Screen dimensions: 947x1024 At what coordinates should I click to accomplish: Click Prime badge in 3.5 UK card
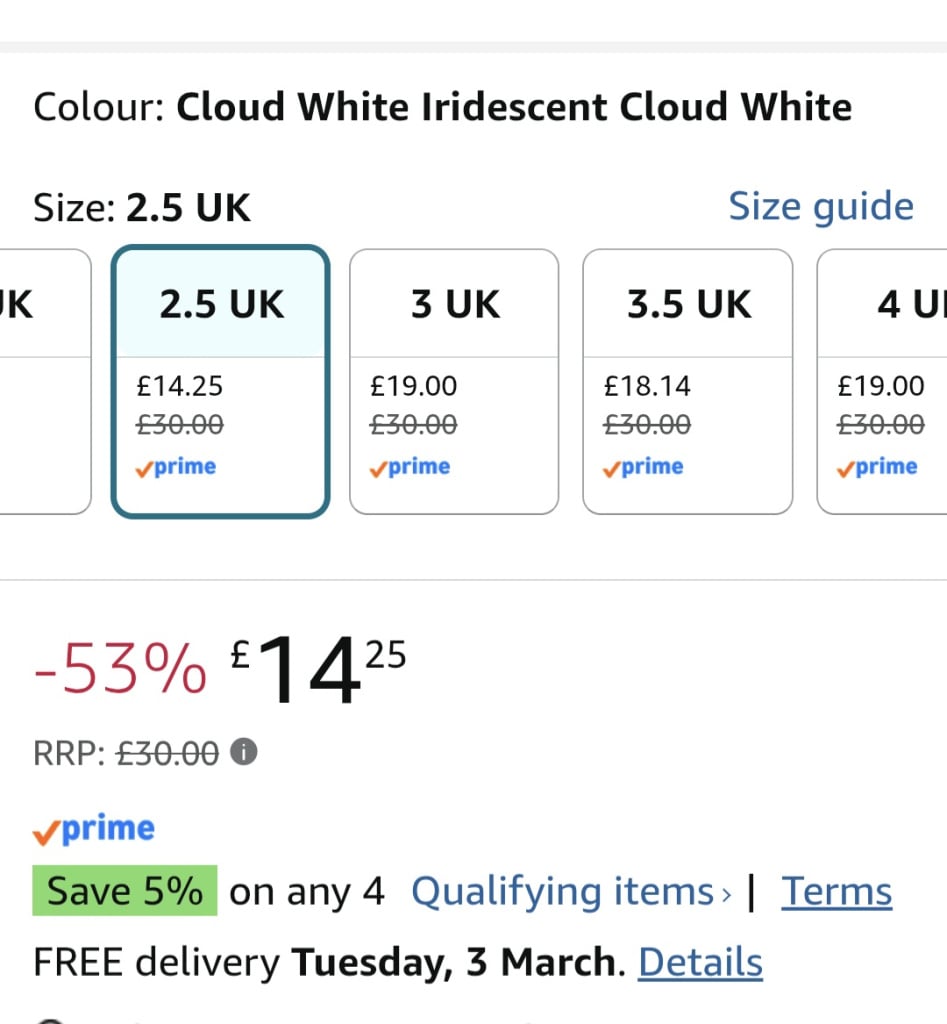point(643,467)
